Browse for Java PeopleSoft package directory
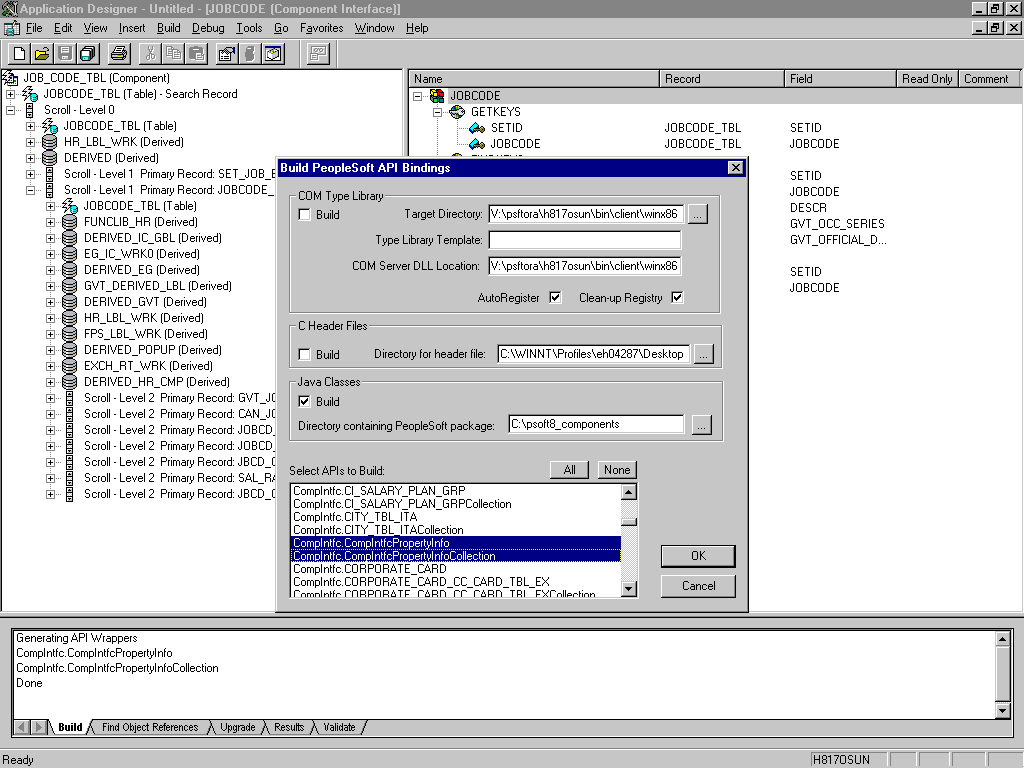The image size is (1024, 768). pyautogui.click(x=701, y=424)
